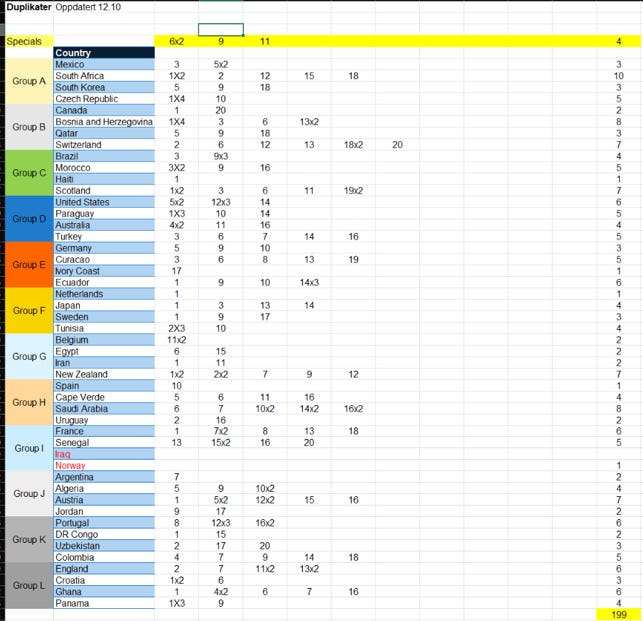Select the yellow 199 total cell

click(618, 614)
